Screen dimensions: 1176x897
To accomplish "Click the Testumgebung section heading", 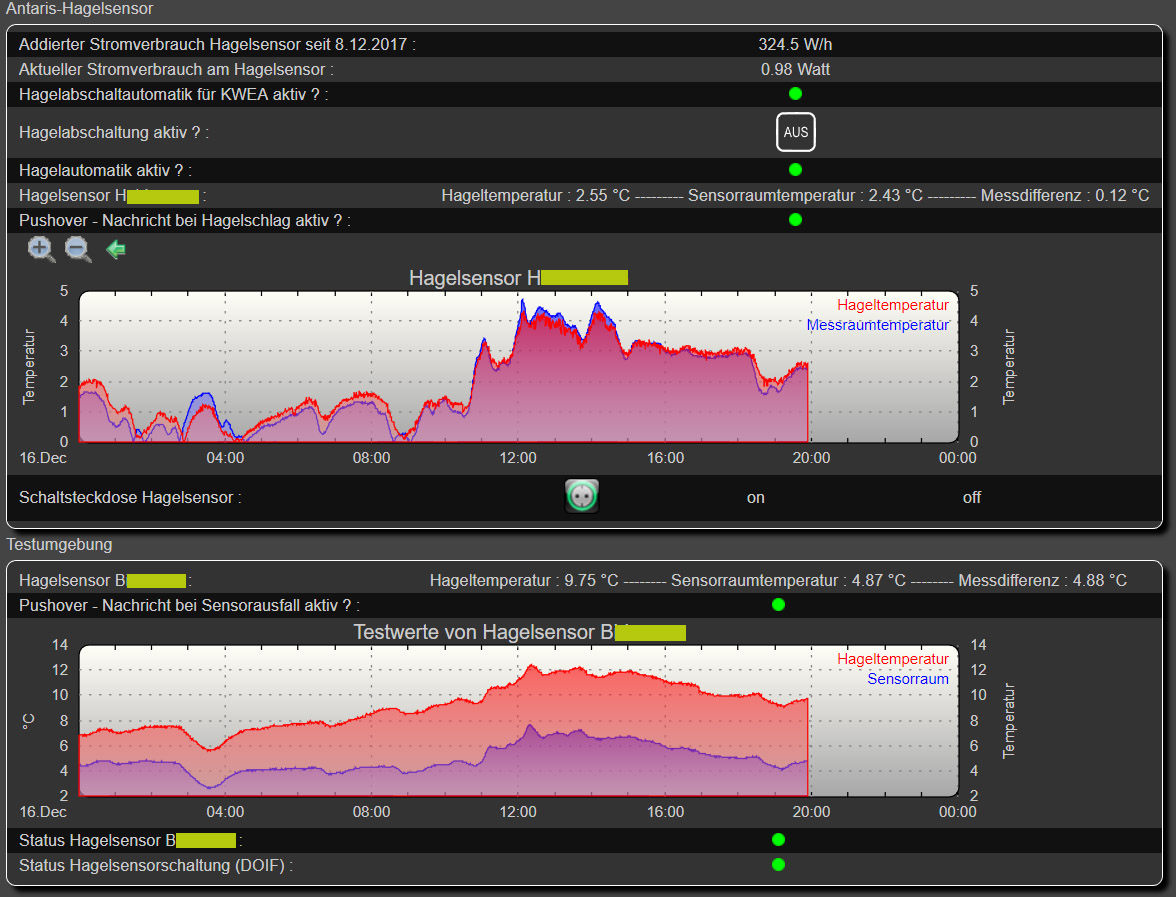I will (x=59, y=545).
